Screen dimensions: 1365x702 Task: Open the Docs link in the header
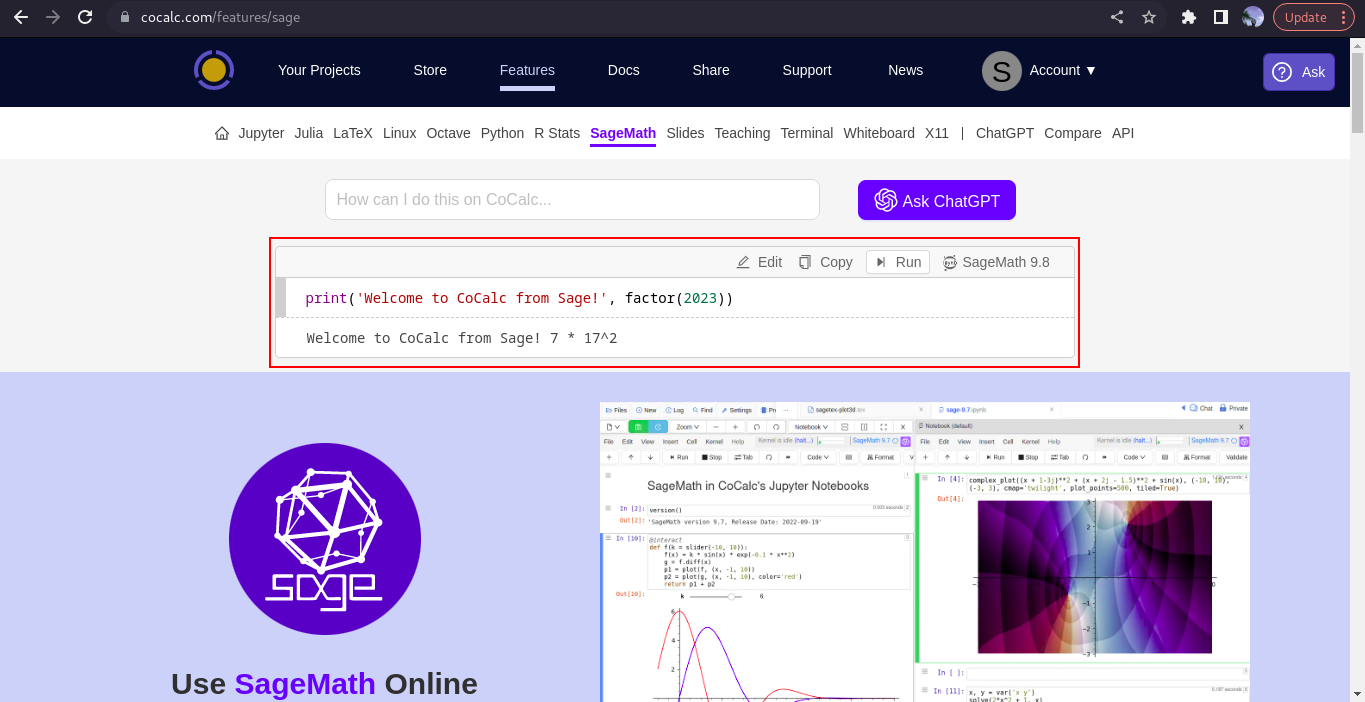point(623,70)
